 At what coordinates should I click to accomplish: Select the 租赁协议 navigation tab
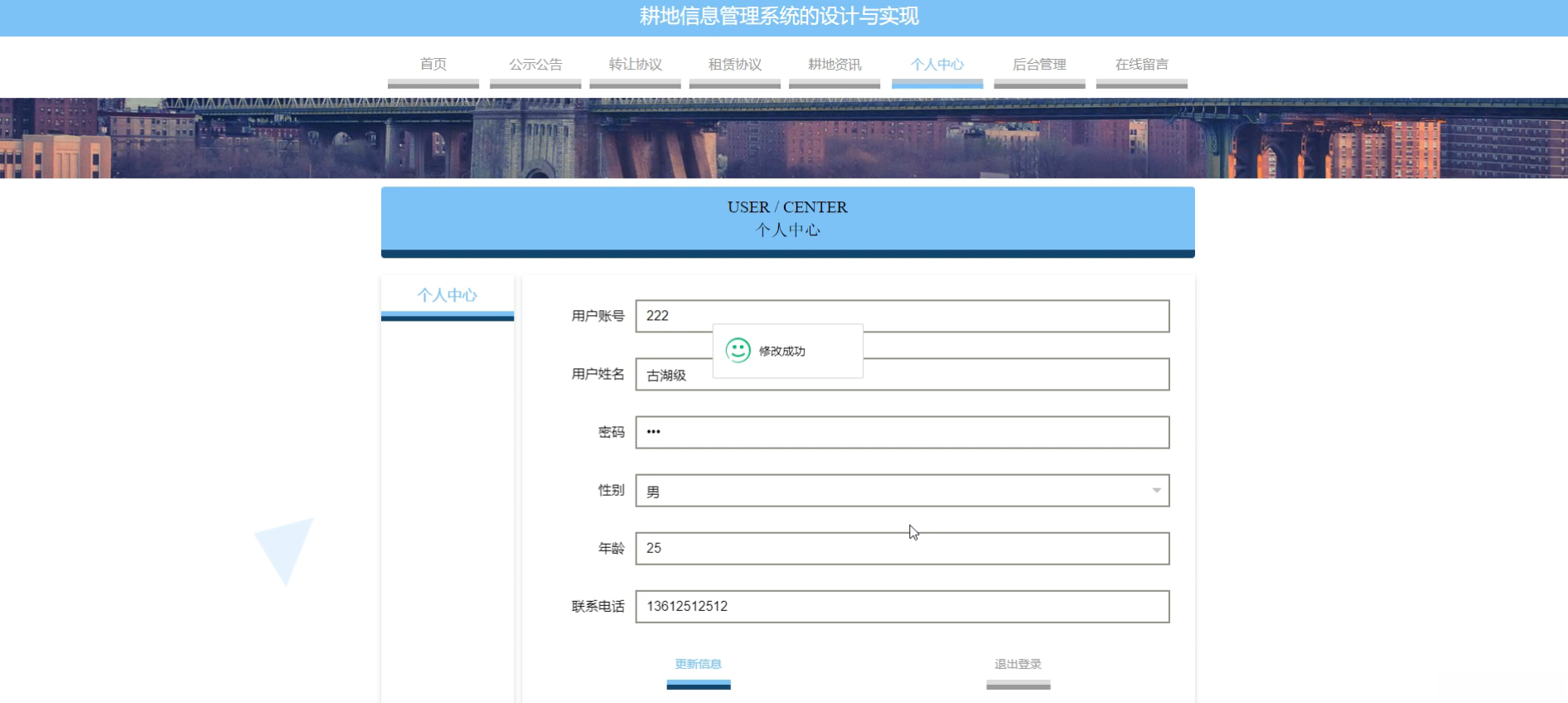735,65
